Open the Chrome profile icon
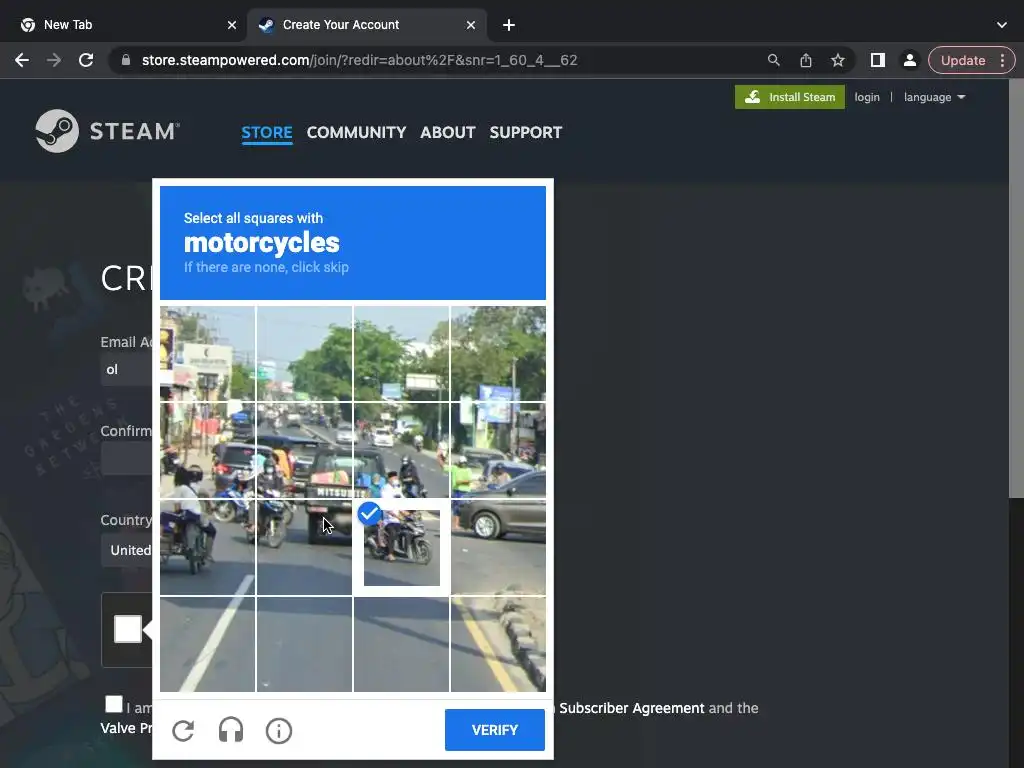This screenshot has height=768, width=1024. point(910,60)
